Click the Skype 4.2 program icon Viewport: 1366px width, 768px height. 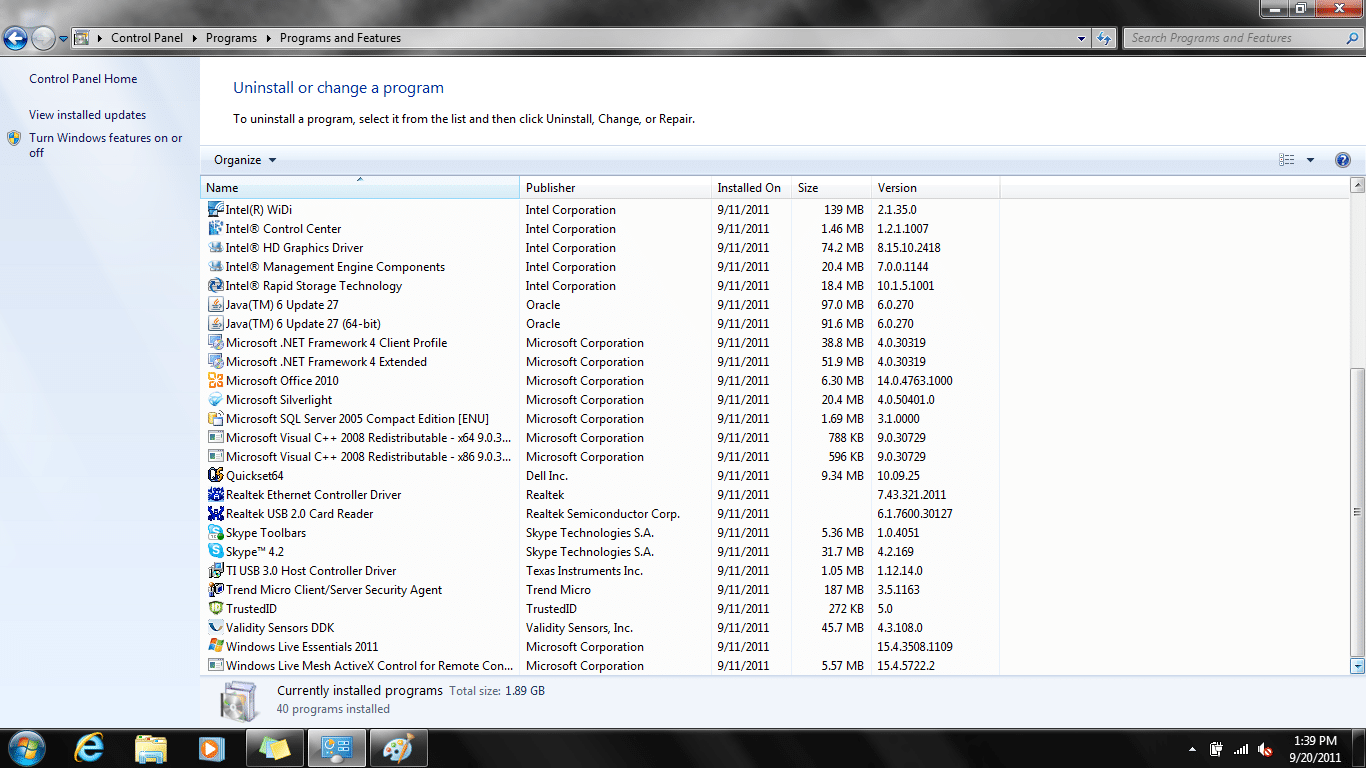(215, 552)
